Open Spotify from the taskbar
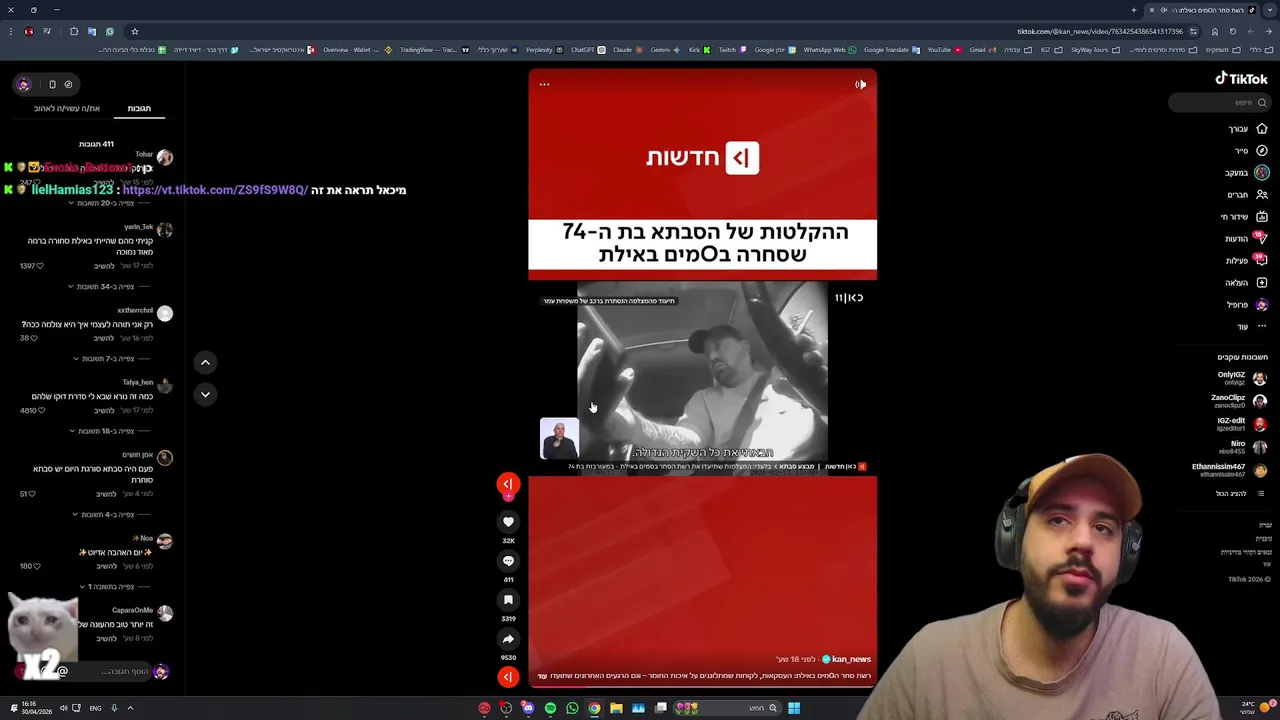Screen dimensions: 1280x720 [x=550, y=708]
